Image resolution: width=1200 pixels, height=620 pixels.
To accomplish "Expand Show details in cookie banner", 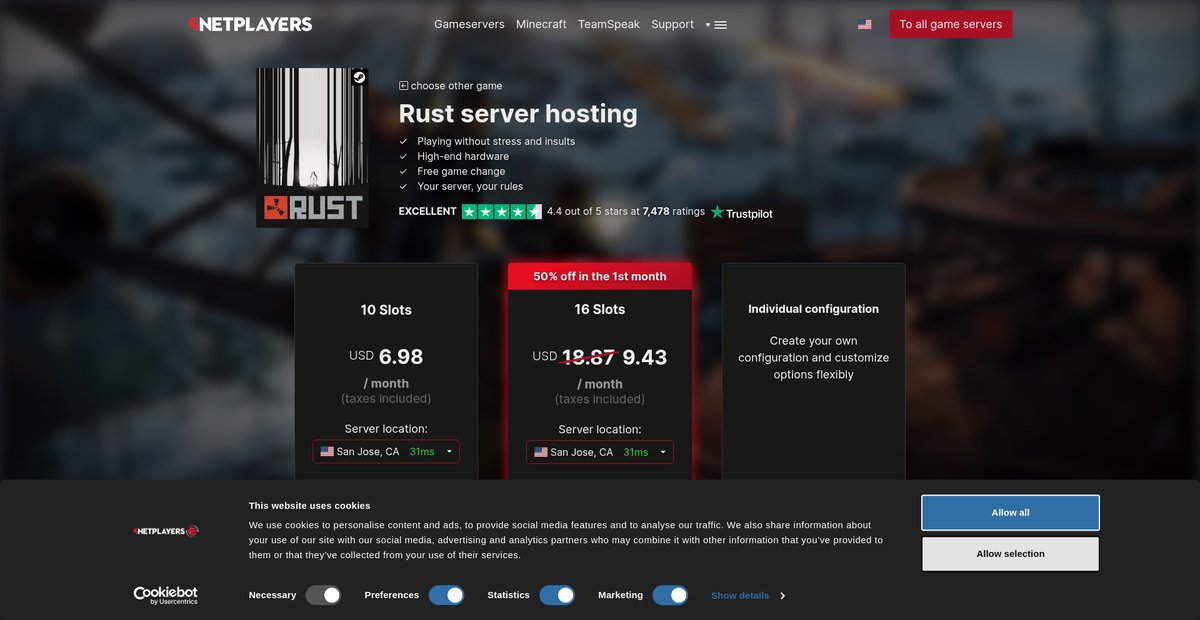I will [x=747, y=595].
